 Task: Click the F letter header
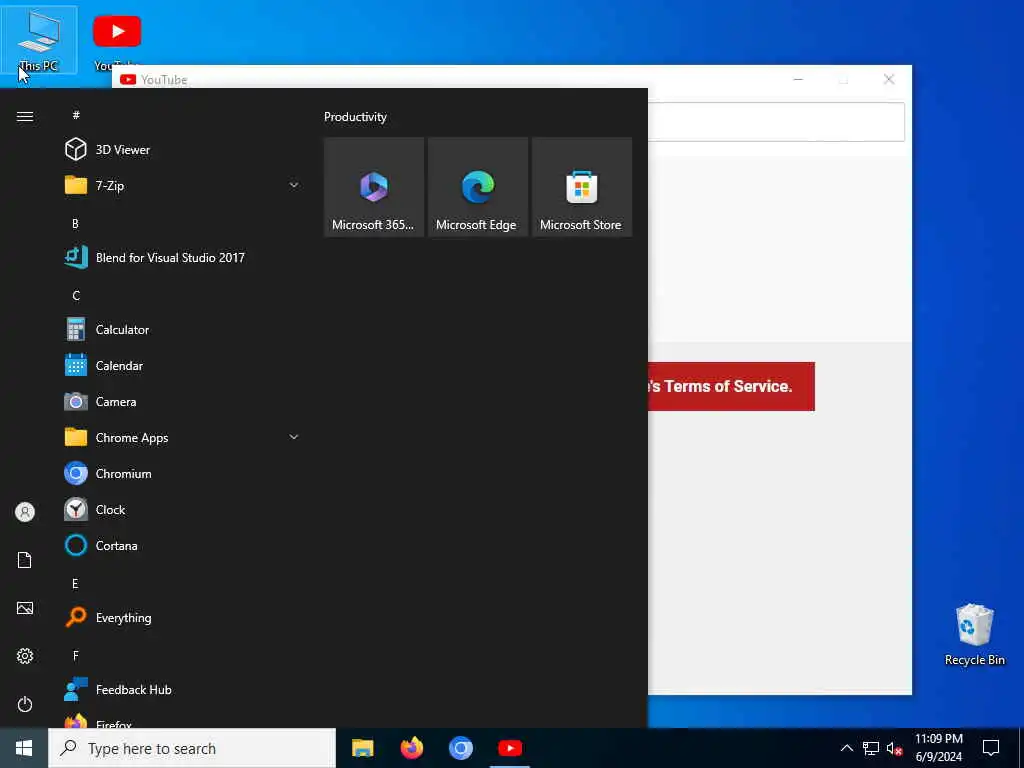pos(75,656)
